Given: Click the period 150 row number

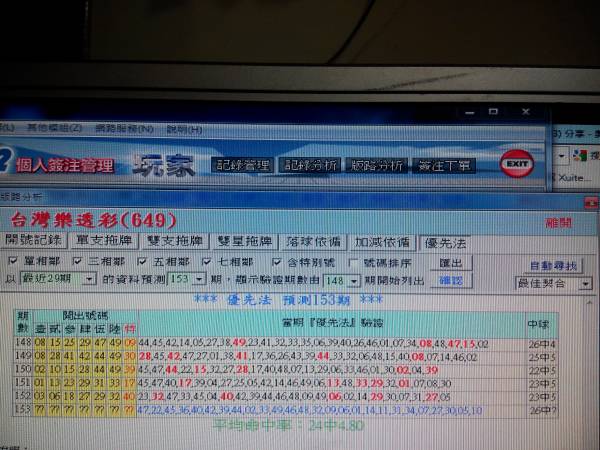Looking at the screenshot, I should tap(23, 369).
